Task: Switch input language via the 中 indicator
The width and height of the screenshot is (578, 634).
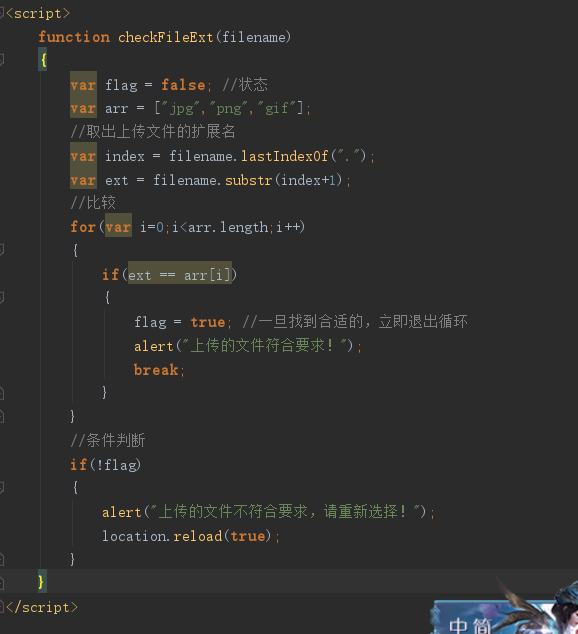Action: tap(458, 626)
